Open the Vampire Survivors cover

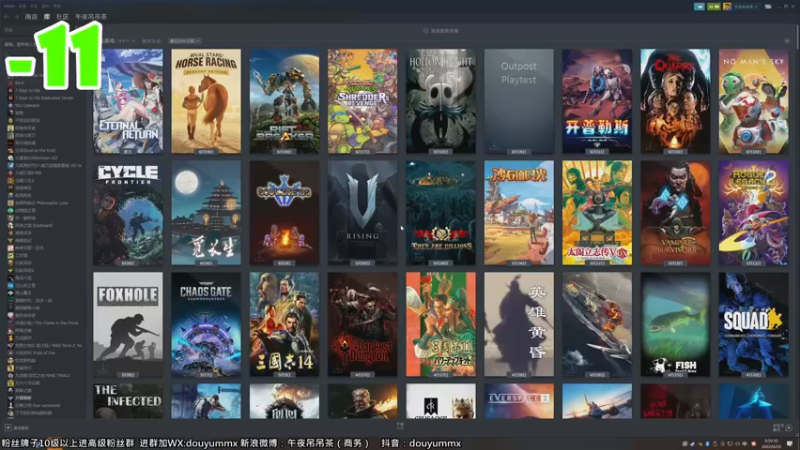pyautogui.click(x=675, y=213)
